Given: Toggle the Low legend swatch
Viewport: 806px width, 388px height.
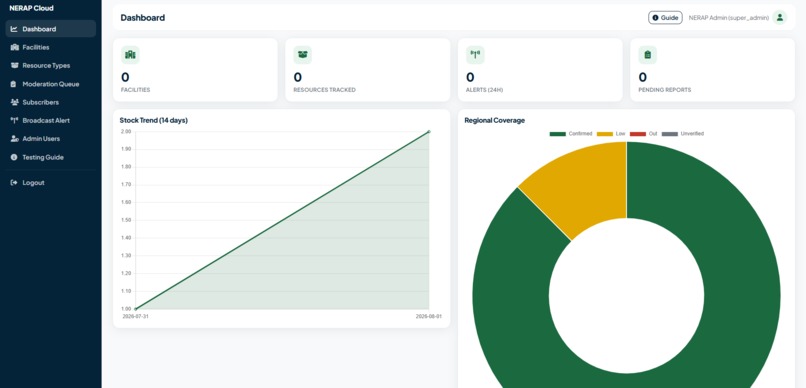Looking at the screenshot, I should click(x=604, y=134).
